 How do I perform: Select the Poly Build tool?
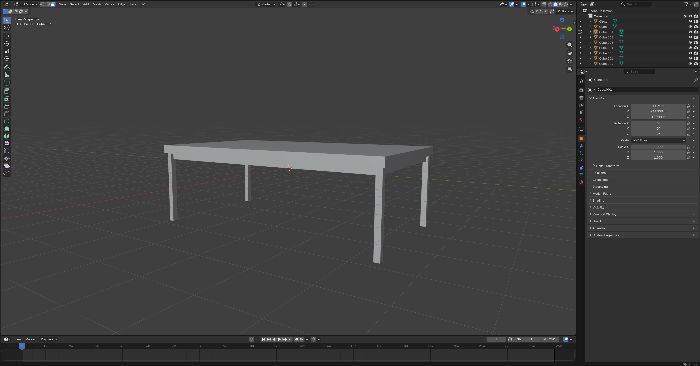click(x=7, y=129)
